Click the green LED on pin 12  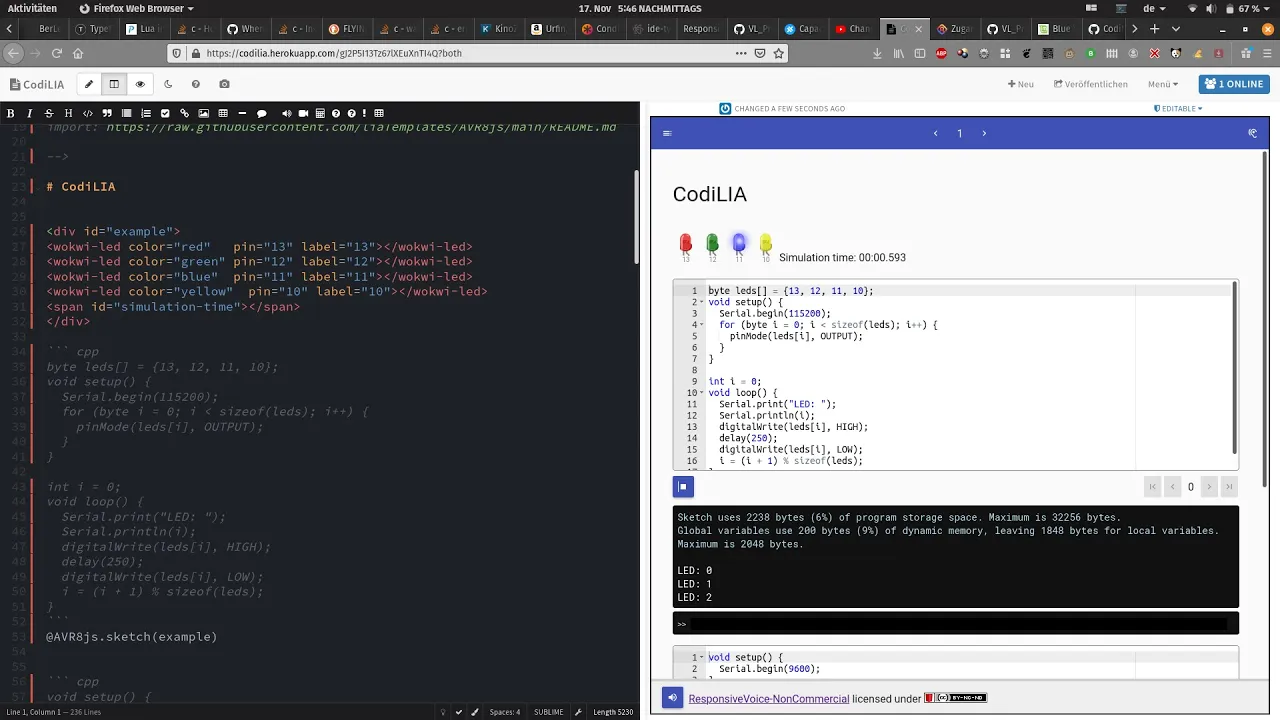[712, 247]
